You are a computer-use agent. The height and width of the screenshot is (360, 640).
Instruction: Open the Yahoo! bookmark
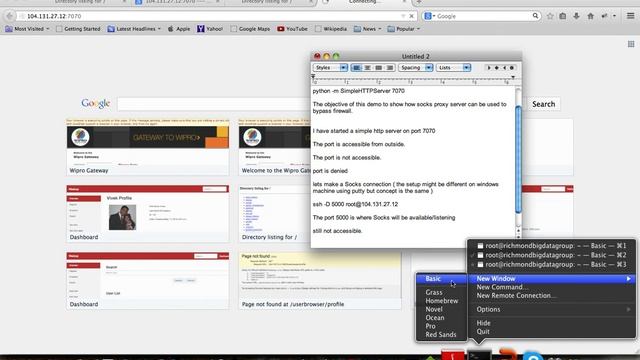coord(210,29)
